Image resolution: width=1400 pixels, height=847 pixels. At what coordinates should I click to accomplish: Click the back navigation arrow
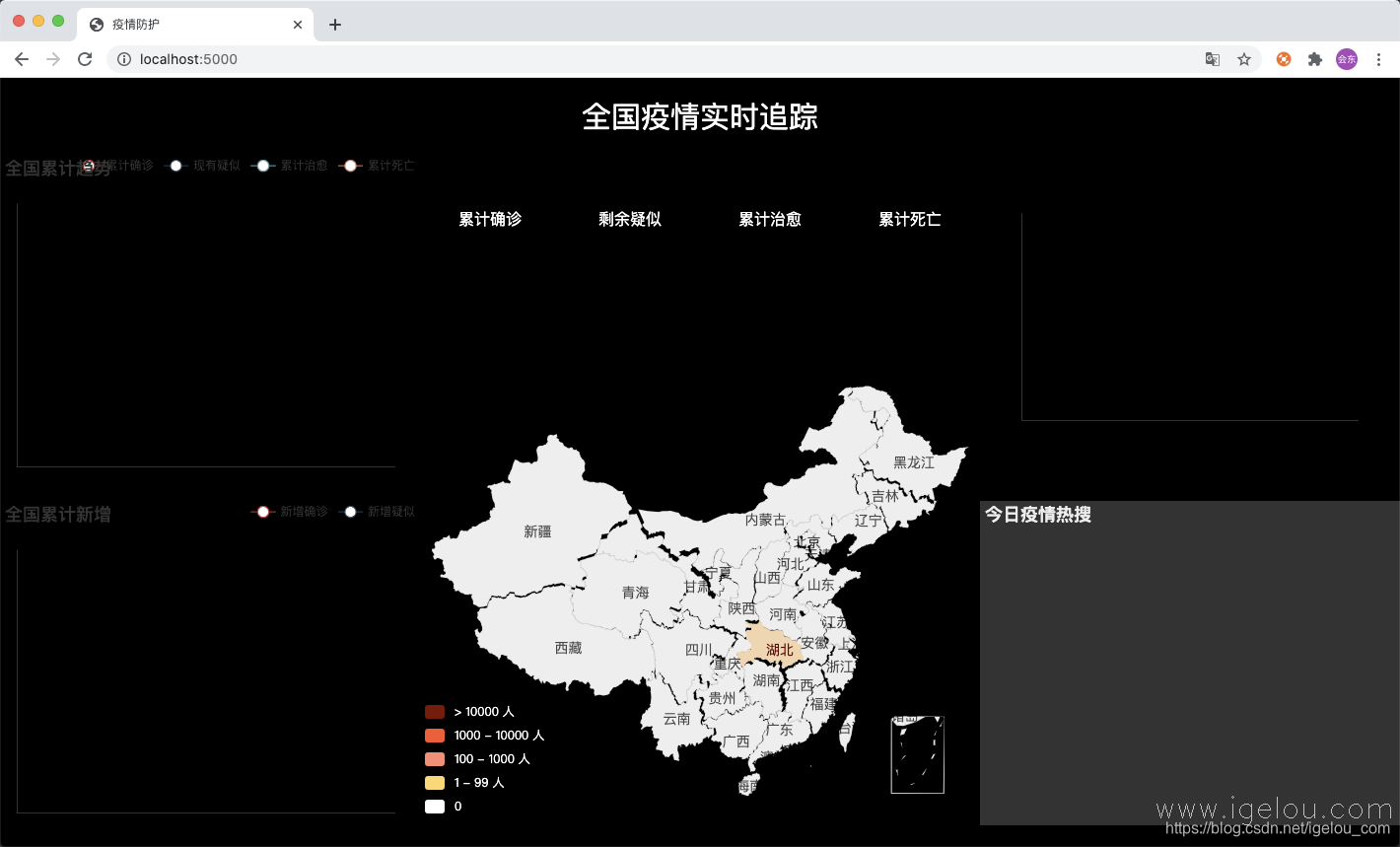22,59
